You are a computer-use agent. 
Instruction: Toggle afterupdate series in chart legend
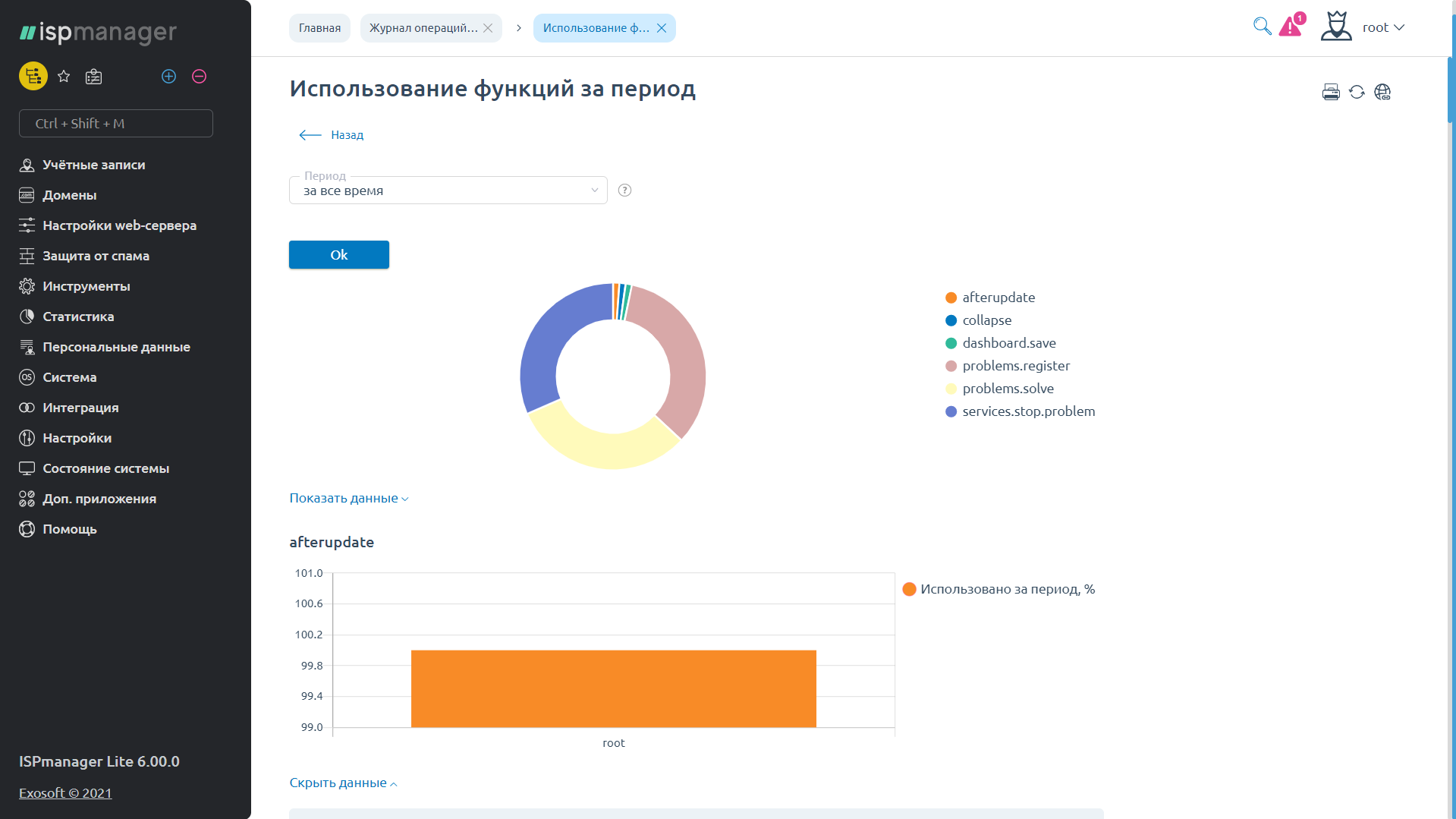click(x=998, y=298)
